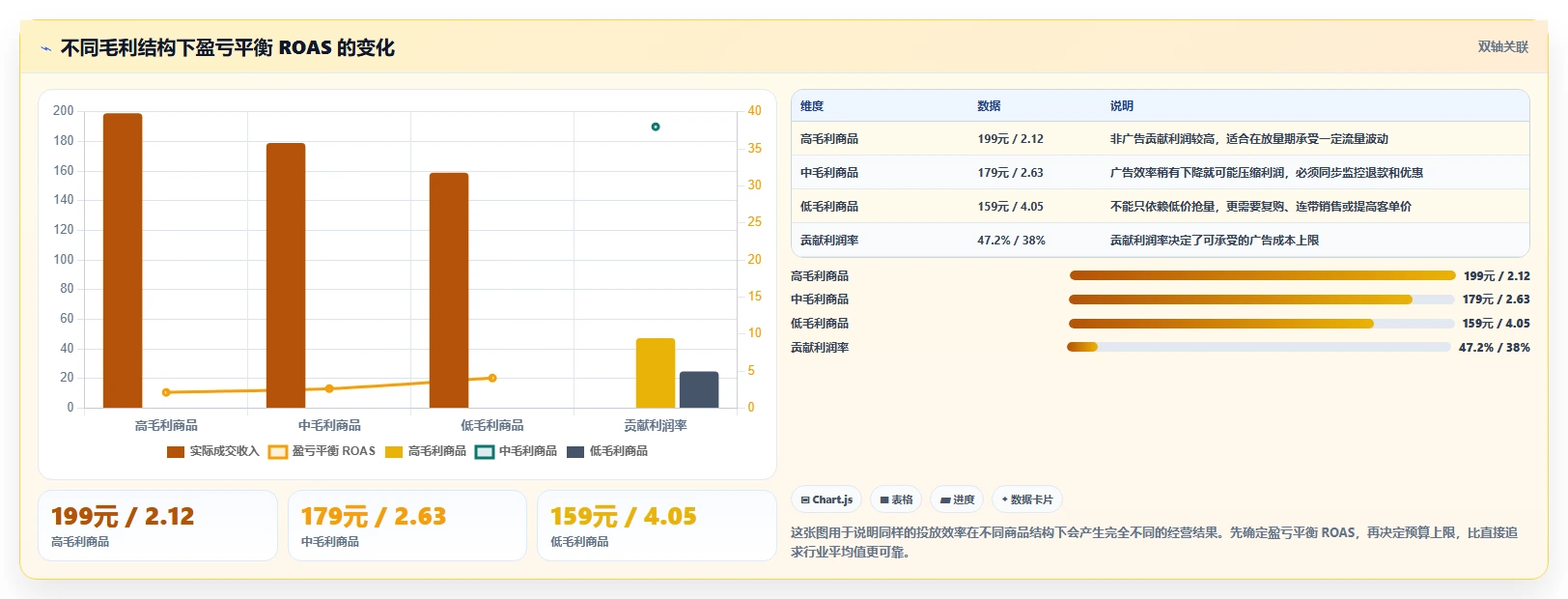The width and height of the screenshot is (1568, 599).
Task: Click the description paragraph starting 这张图用于说明
Action: pyautogui.click(x=1154, y=542)
